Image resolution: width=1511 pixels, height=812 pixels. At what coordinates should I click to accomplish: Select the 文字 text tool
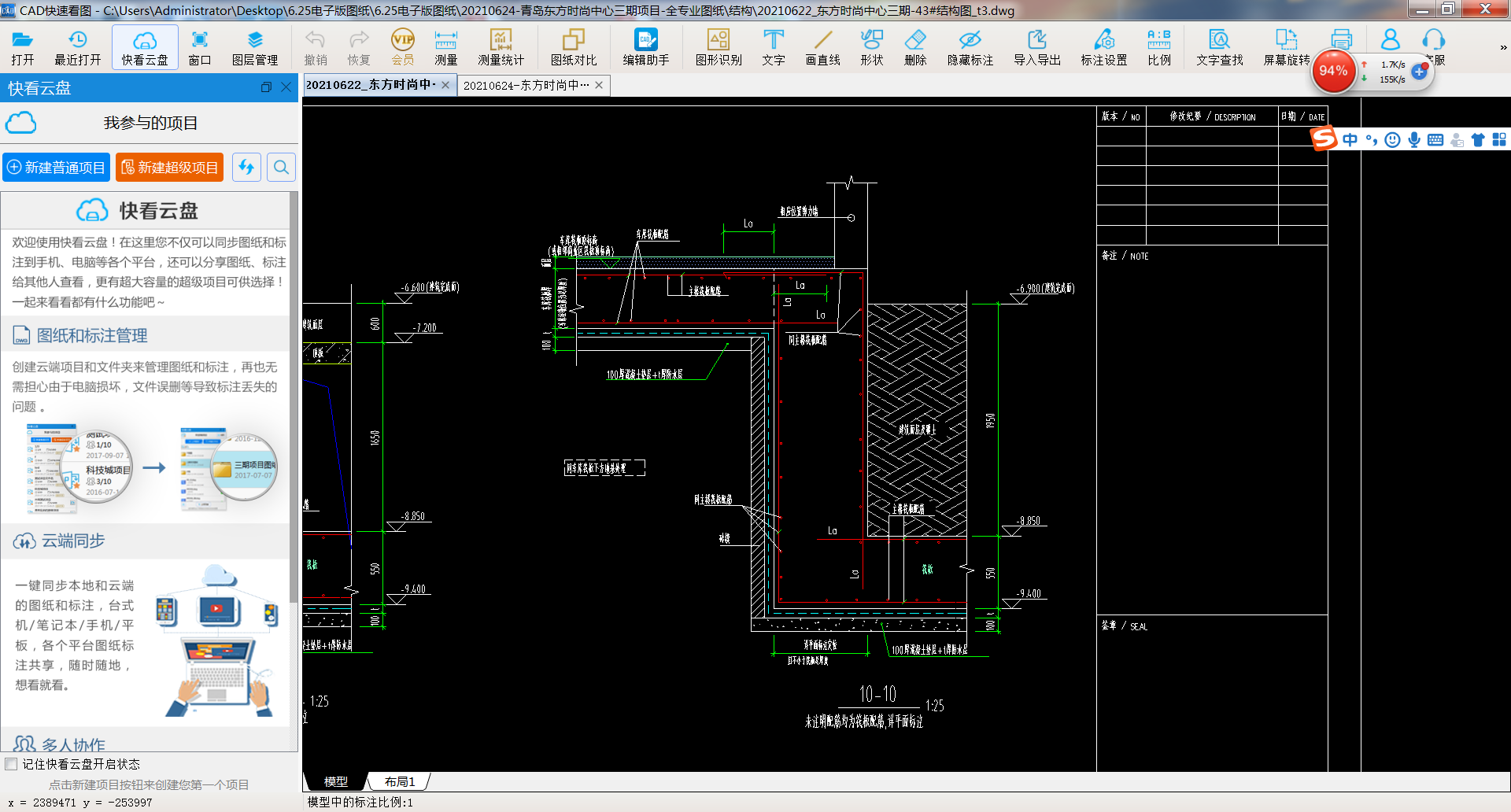774,47
